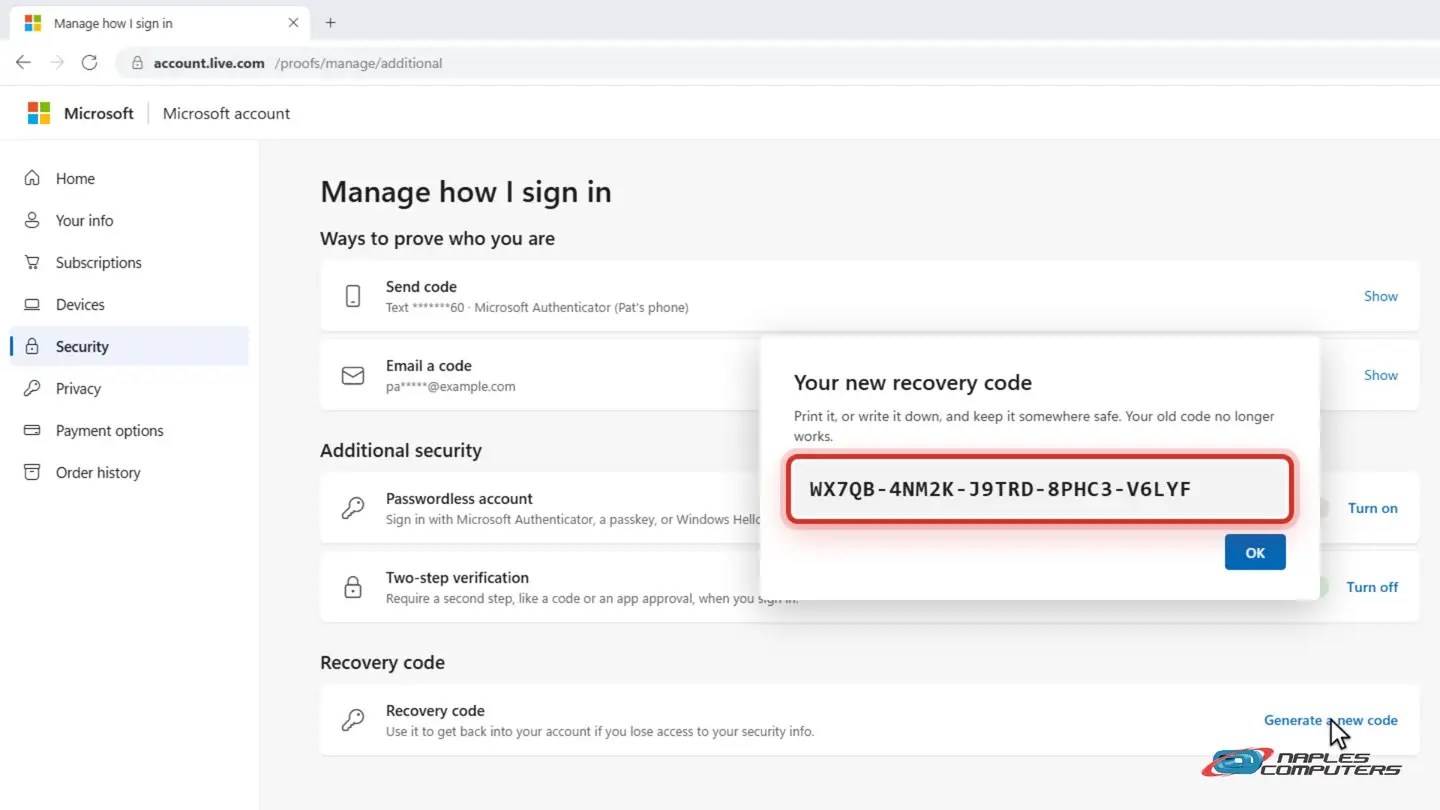Click the lock icon beside Two-step verification
The width and height of the screenshot is (1440, 810).
pos(353,587)
